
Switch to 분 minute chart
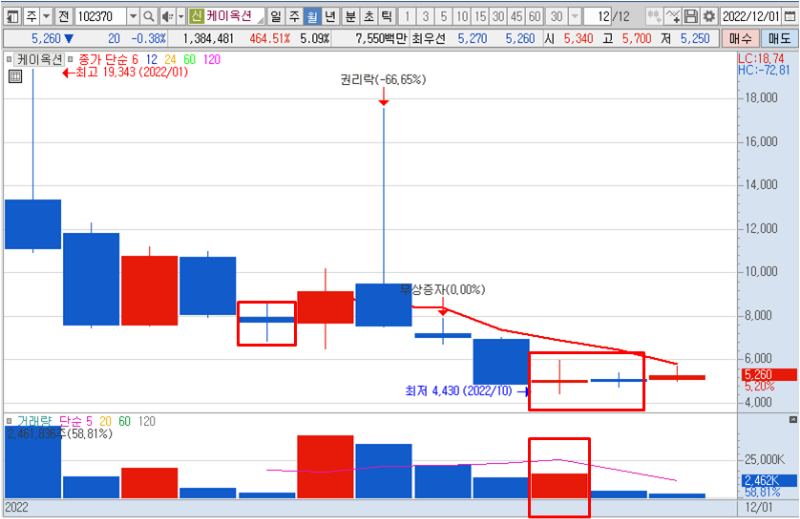pos(351,17)
